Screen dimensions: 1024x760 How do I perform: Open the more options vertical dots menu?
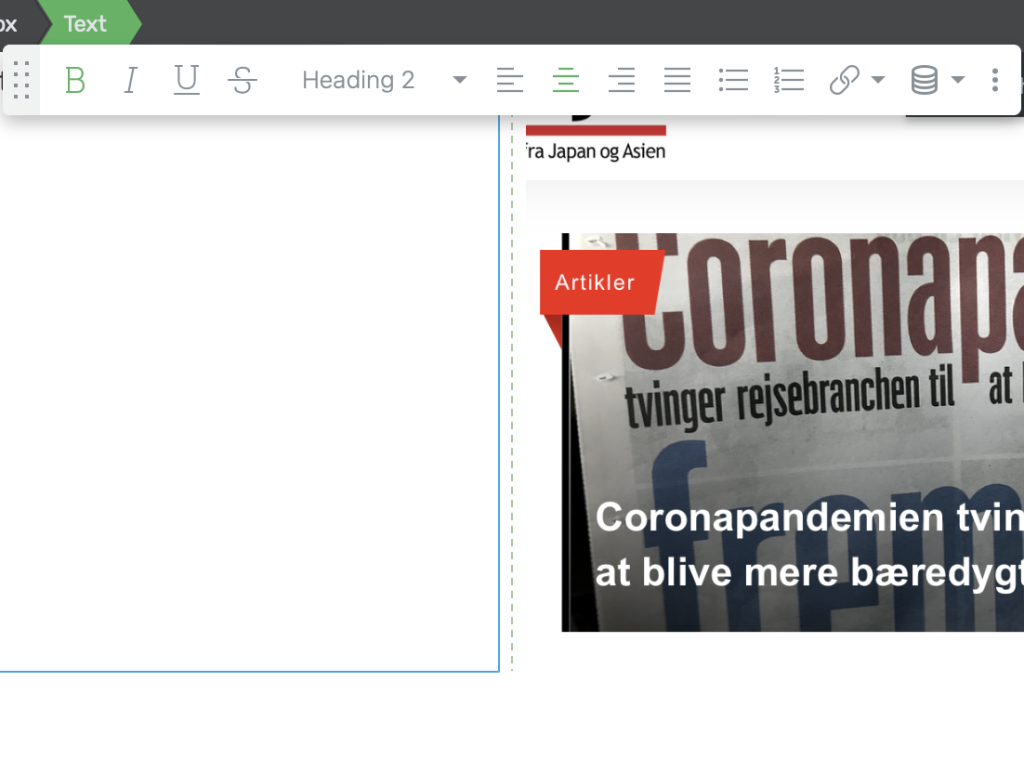(x=995, y=80)
